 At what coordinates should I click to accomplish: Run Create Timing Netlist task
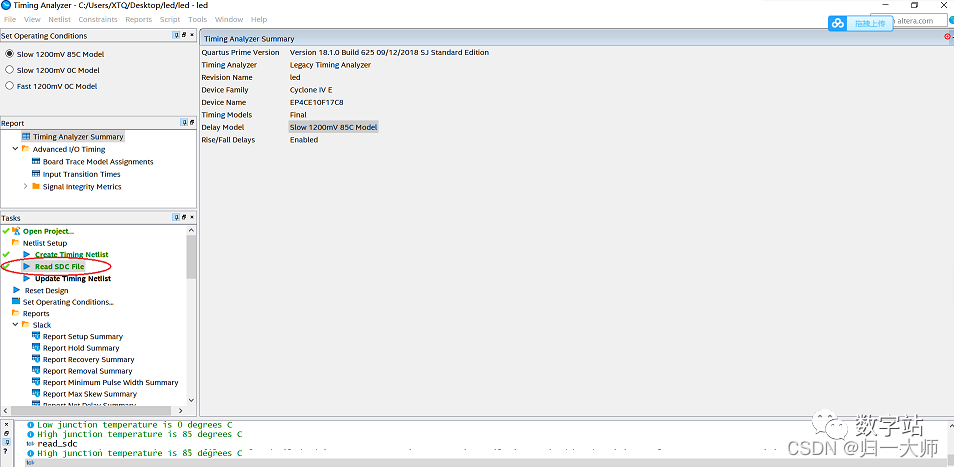(72, 255)
